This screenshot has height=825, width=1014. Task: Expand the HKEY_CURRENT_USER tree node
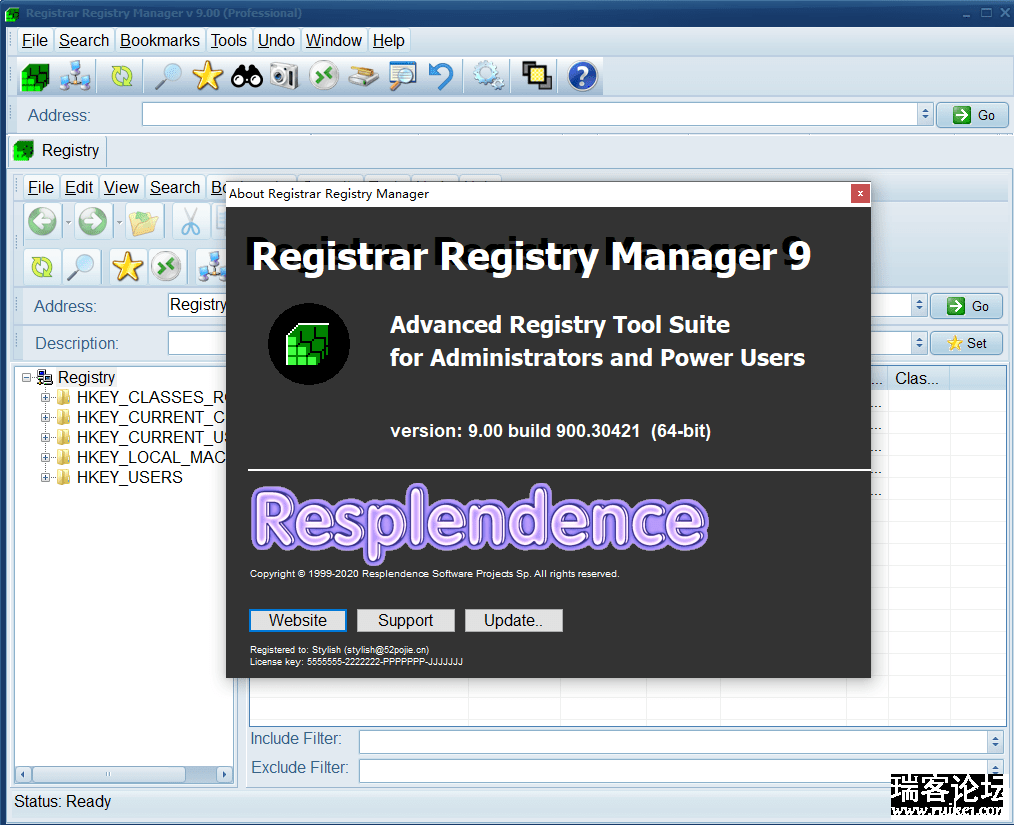(45, 437)
